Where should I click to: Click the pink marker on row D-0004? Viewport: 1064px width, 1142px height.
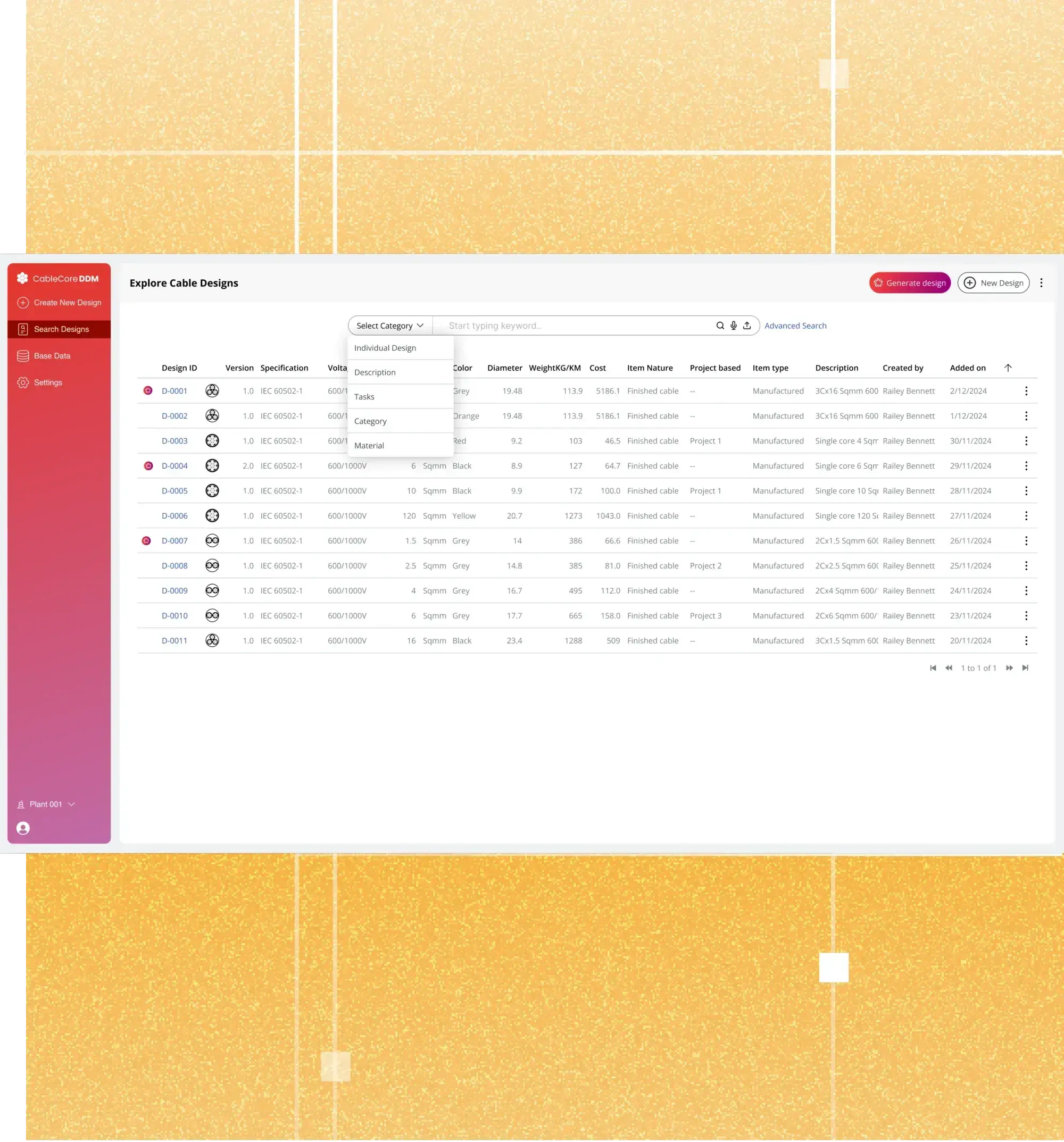(x=148, y=466)
